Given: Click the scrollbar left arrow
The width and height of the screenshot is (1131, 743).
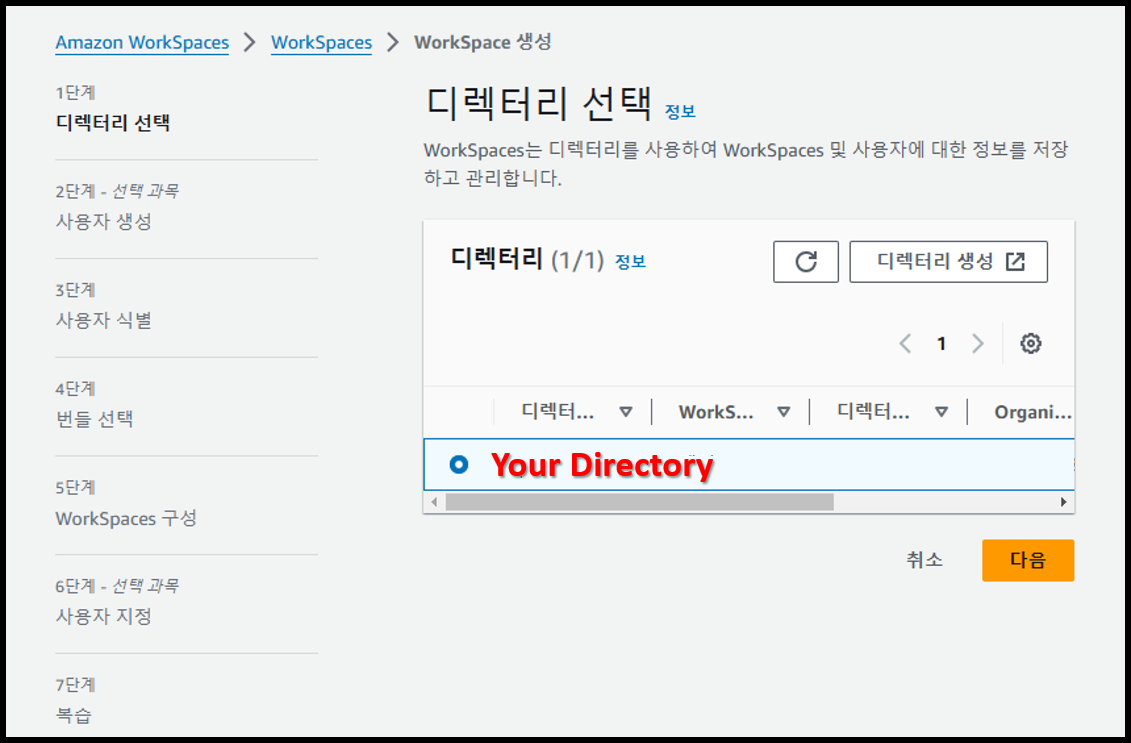Looking at the screenshot, I should coord(434,501).
